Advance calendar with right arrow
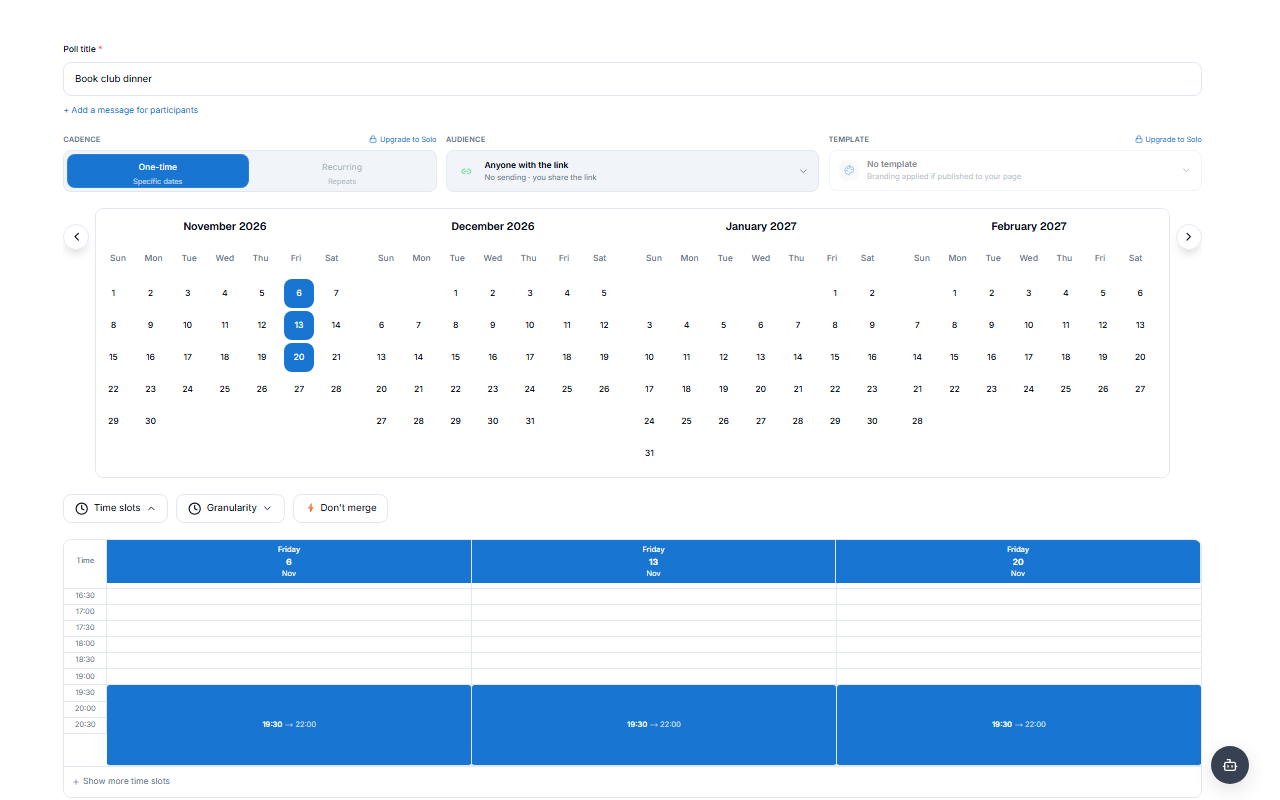Image resolution: width=1280 pixels, height=800 pixels. 1188,237
